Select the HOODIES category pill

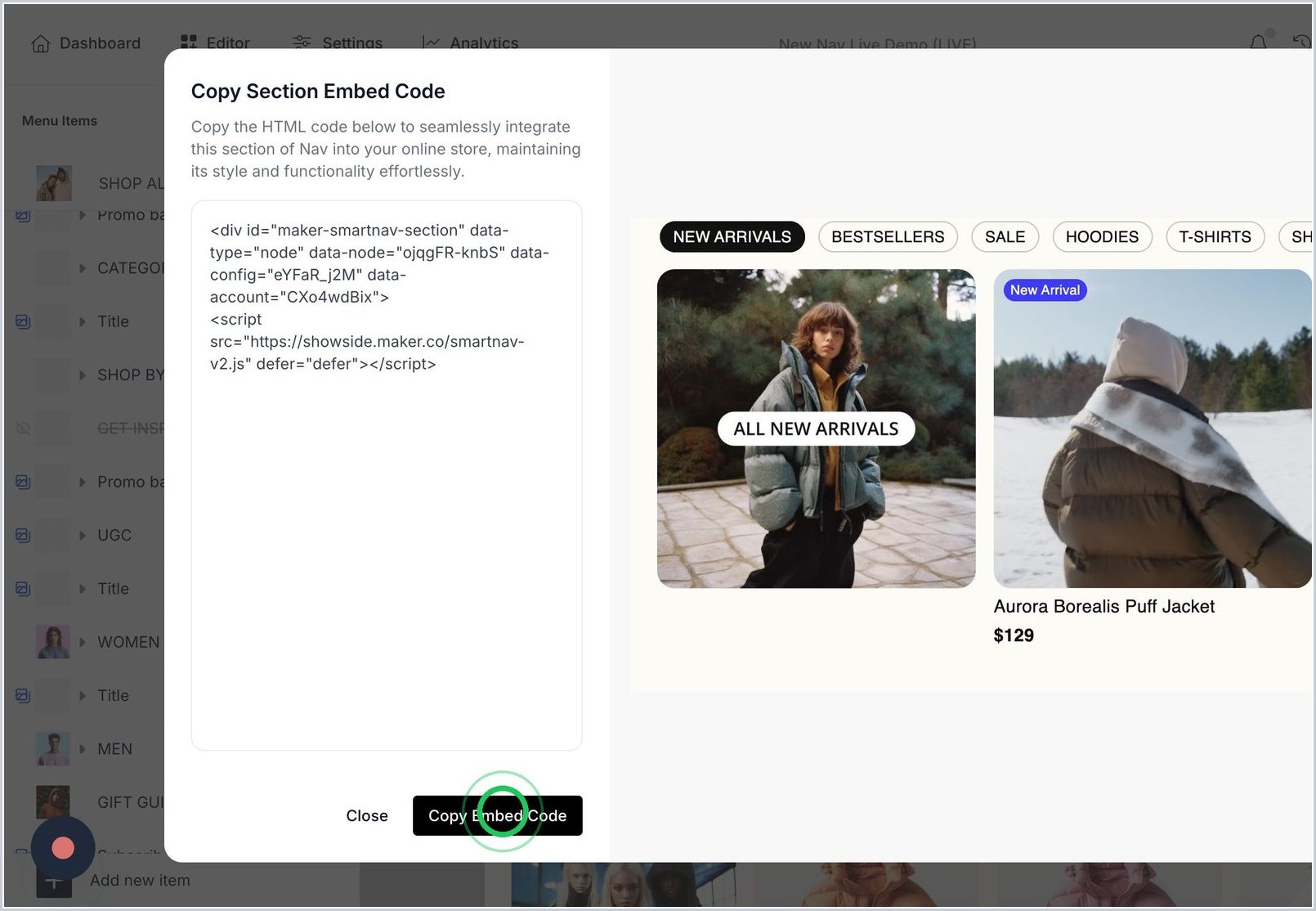click(1102, 237)
